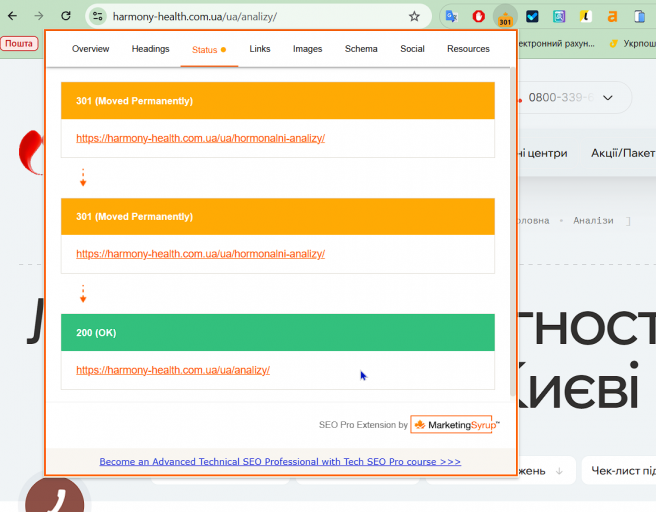This screenshot has width=656, height=512.
Task: Switch to the Headings tab
Action: point(151,49)
